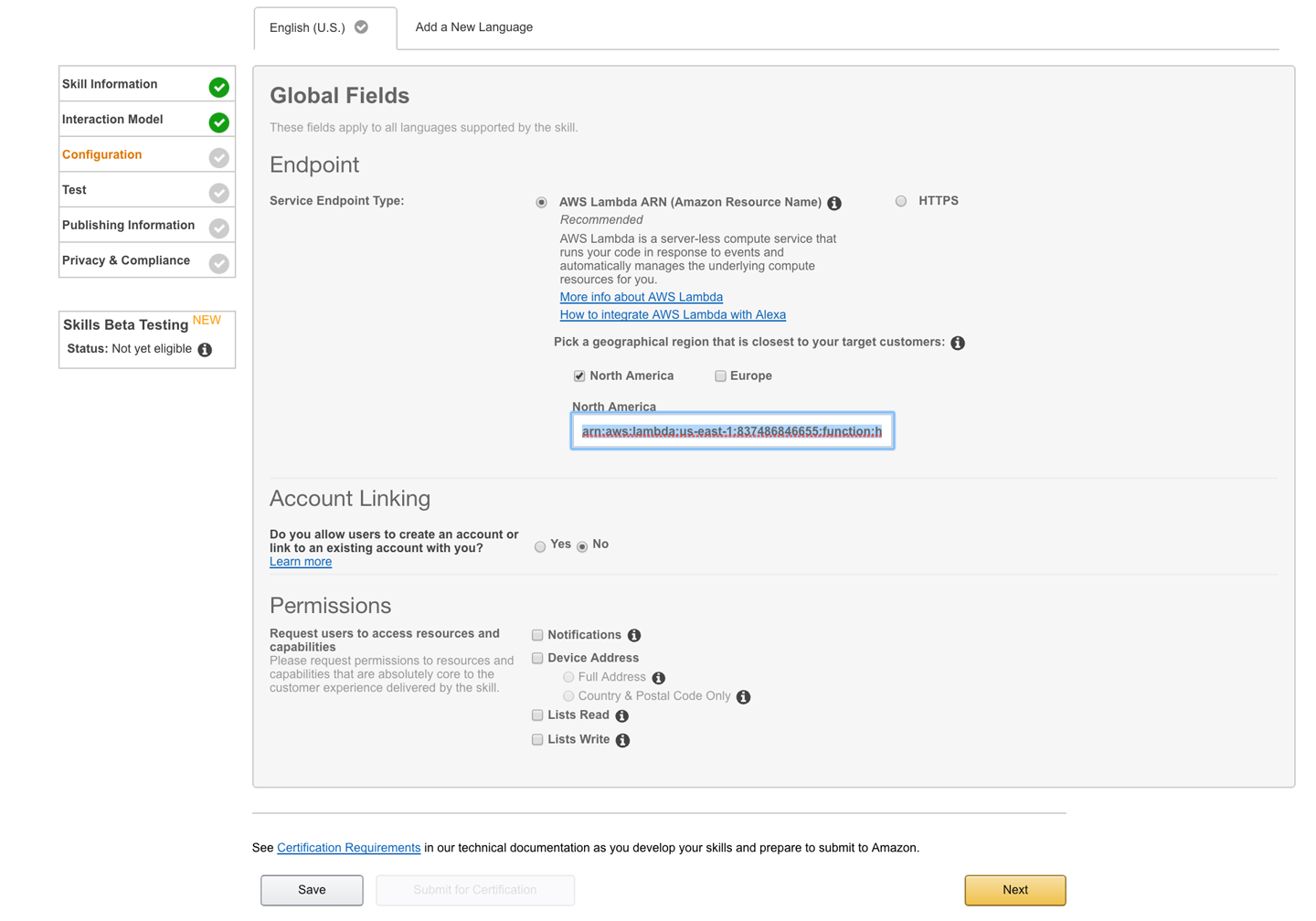Click the Lists Write info icon
Screen dimensions: 1316x921
click(622, 740)
